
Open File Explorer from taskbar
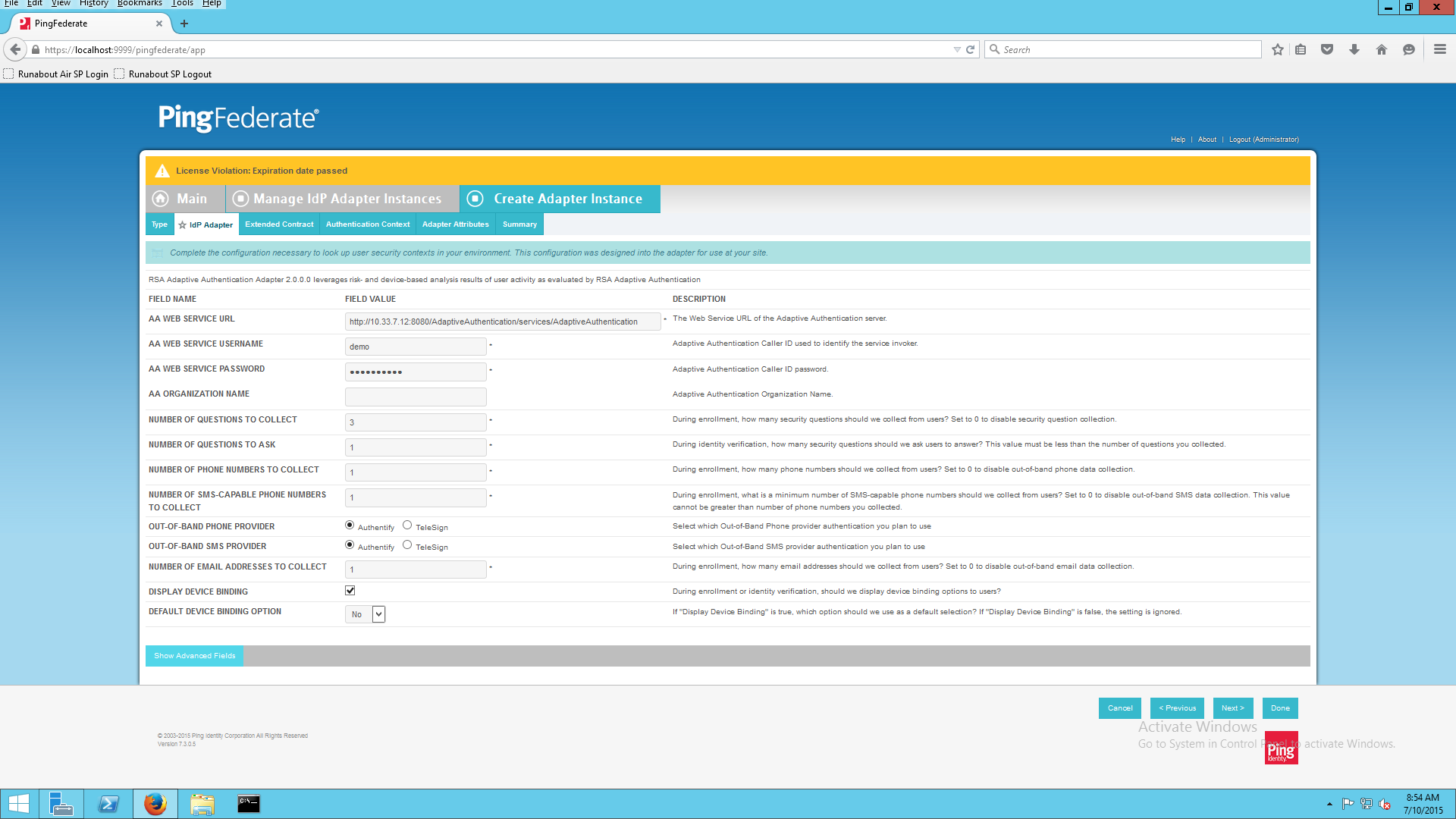pyautogui.click(x=202, y=804)
